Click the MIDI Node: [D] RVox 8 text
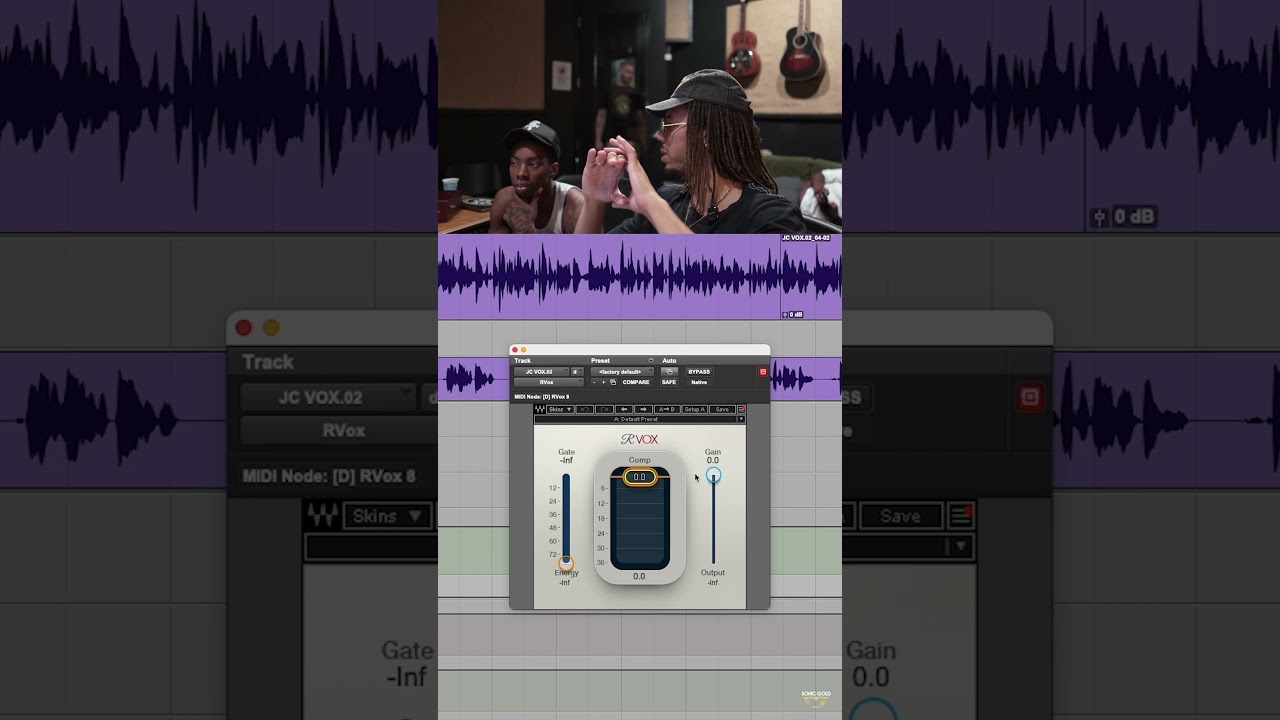The image size is (1280, 720). point(542,396)
